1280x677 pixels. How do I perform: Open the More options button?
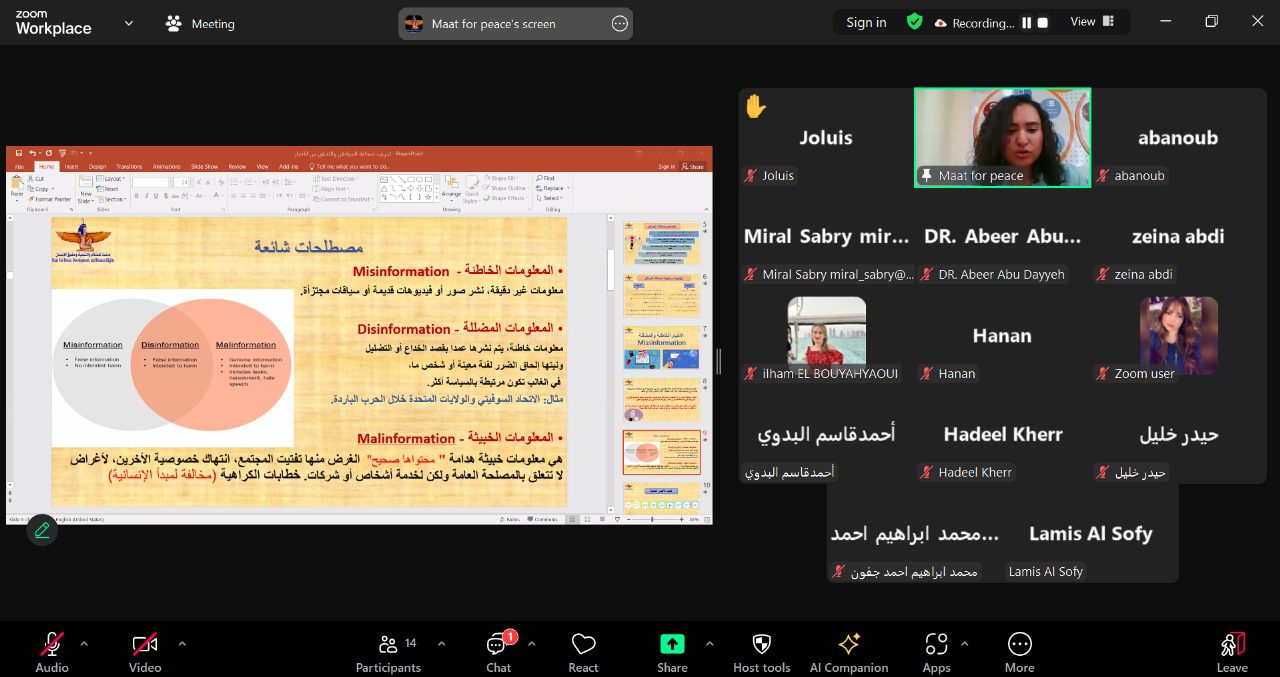tap(1019, 645)
